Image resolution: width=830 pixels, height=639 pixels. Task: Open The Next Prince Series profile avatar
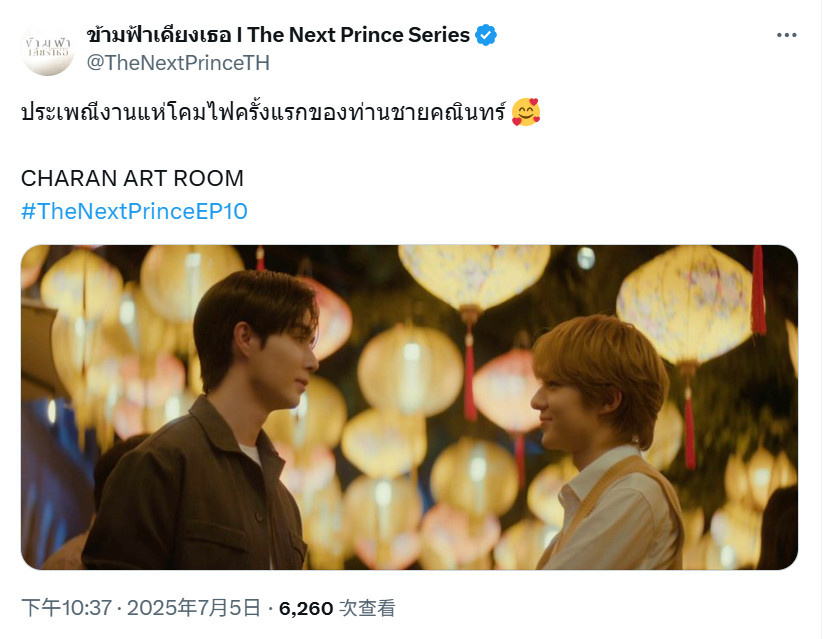pos(48,49)
